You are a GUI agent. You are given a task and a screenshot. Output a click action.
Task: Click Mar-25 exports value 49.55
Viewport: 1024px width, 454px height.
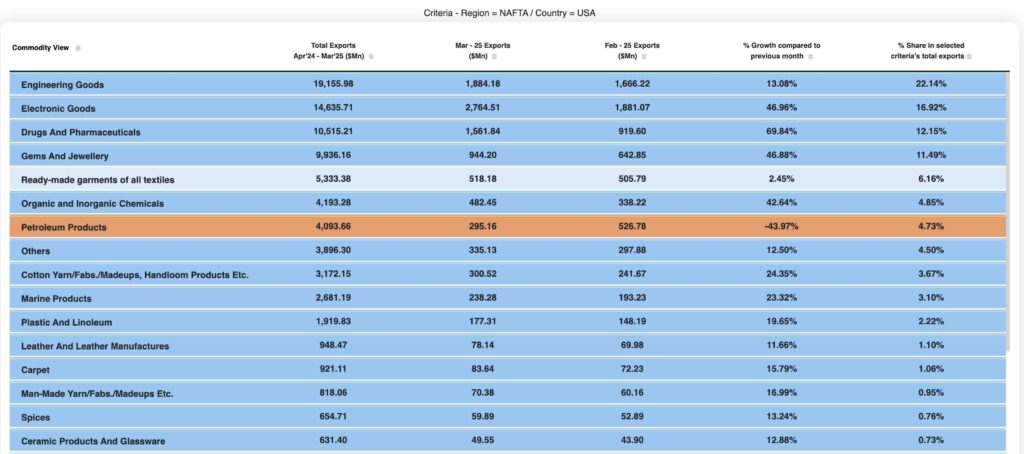coord(483,440)
